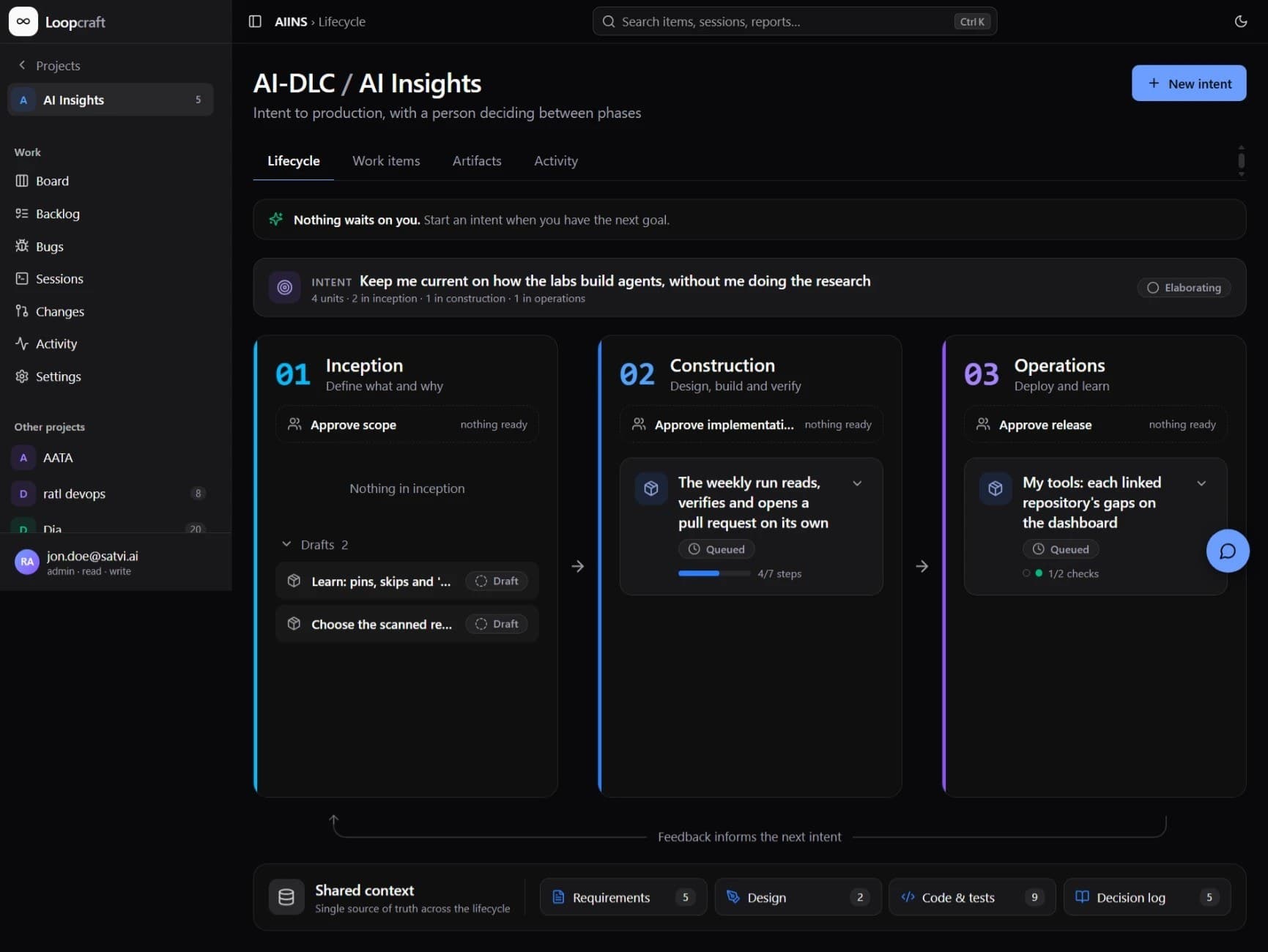Open the Settings gear icon
This screenshot has height=952, width=1268.
[22, 376]
